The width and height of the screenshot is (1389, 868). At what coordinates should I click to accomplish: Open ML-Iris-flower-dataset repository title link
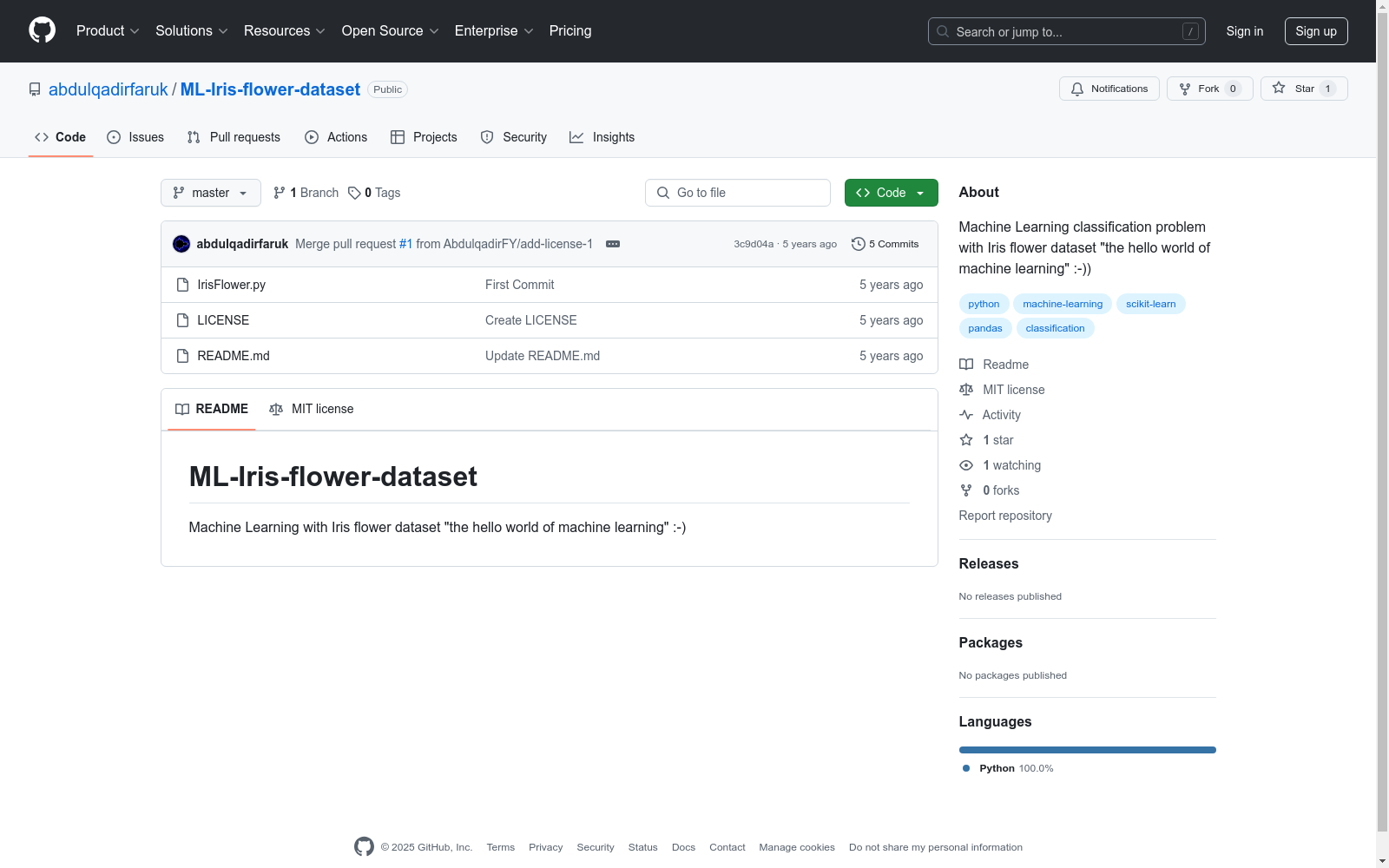click(x=270, y=89)
